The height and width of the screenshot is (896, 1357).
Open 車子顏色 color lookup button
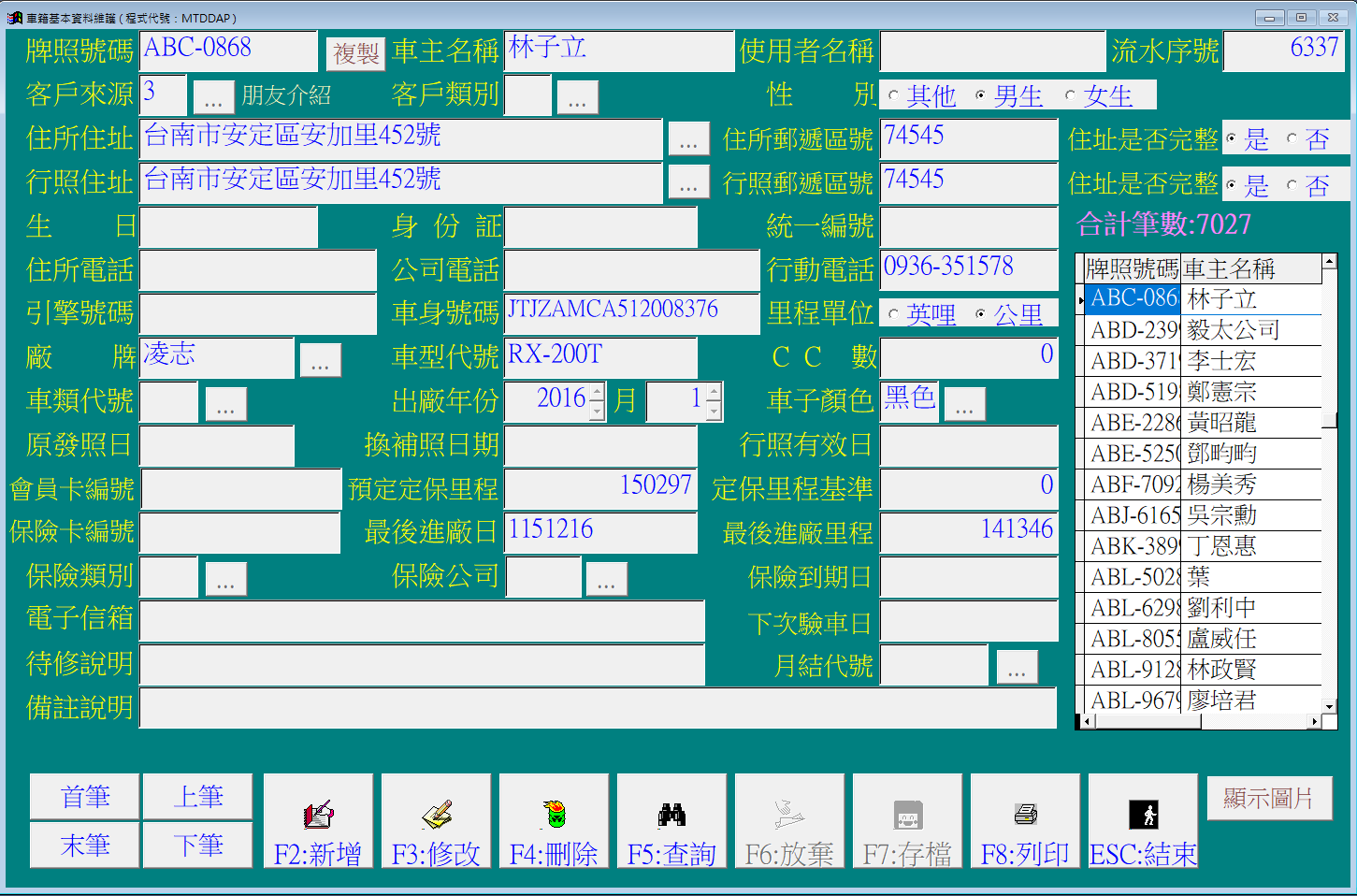[x=964, y=404]
